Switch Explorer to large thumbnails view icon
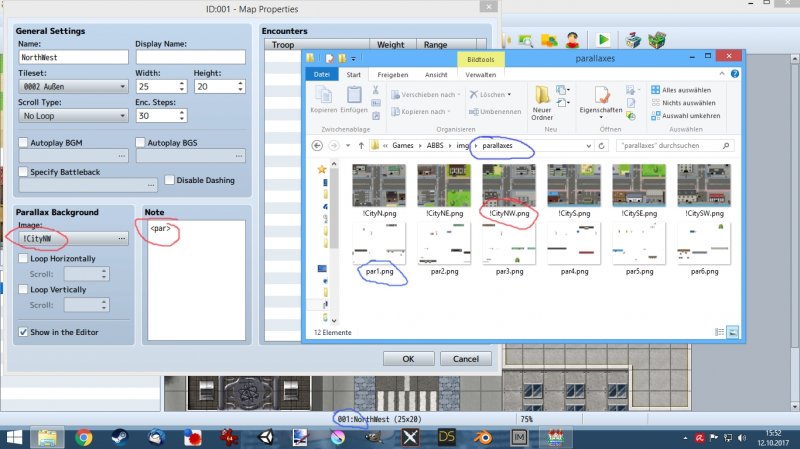The image size is (800, 449). tap(733, 332)
